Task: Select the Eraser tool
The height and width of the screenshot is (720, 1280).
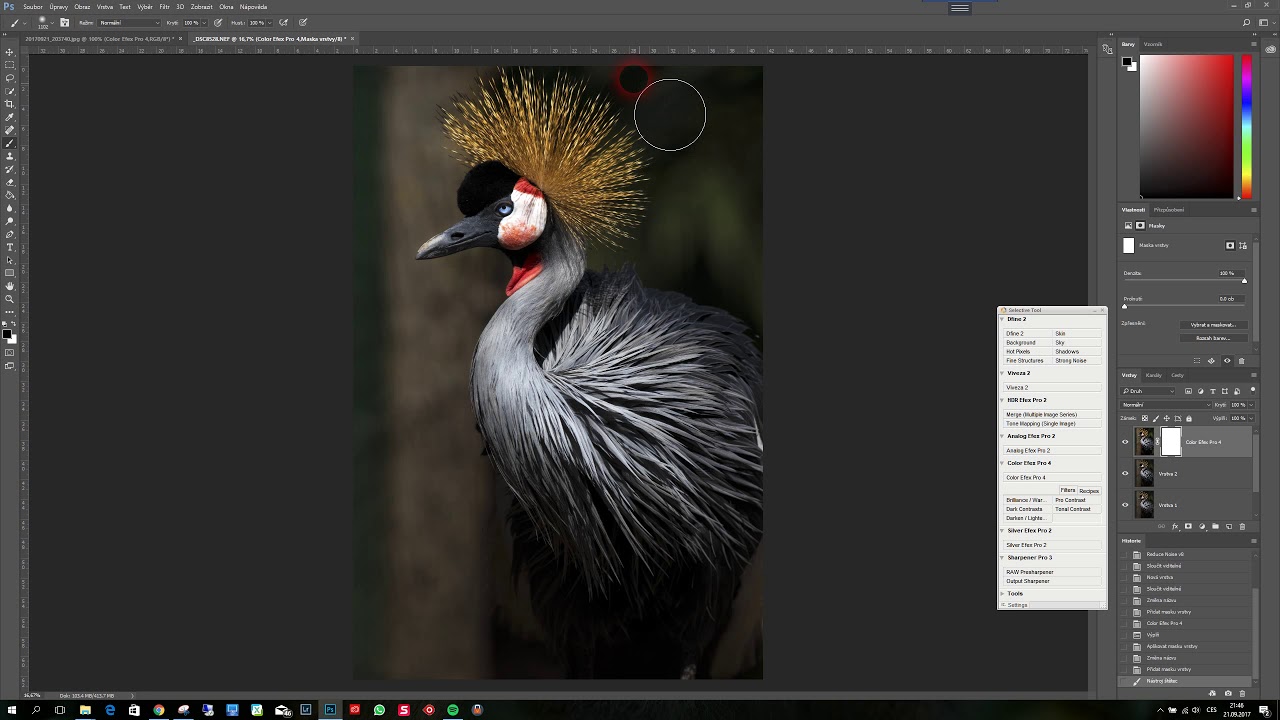Action: tap(10, 182)
